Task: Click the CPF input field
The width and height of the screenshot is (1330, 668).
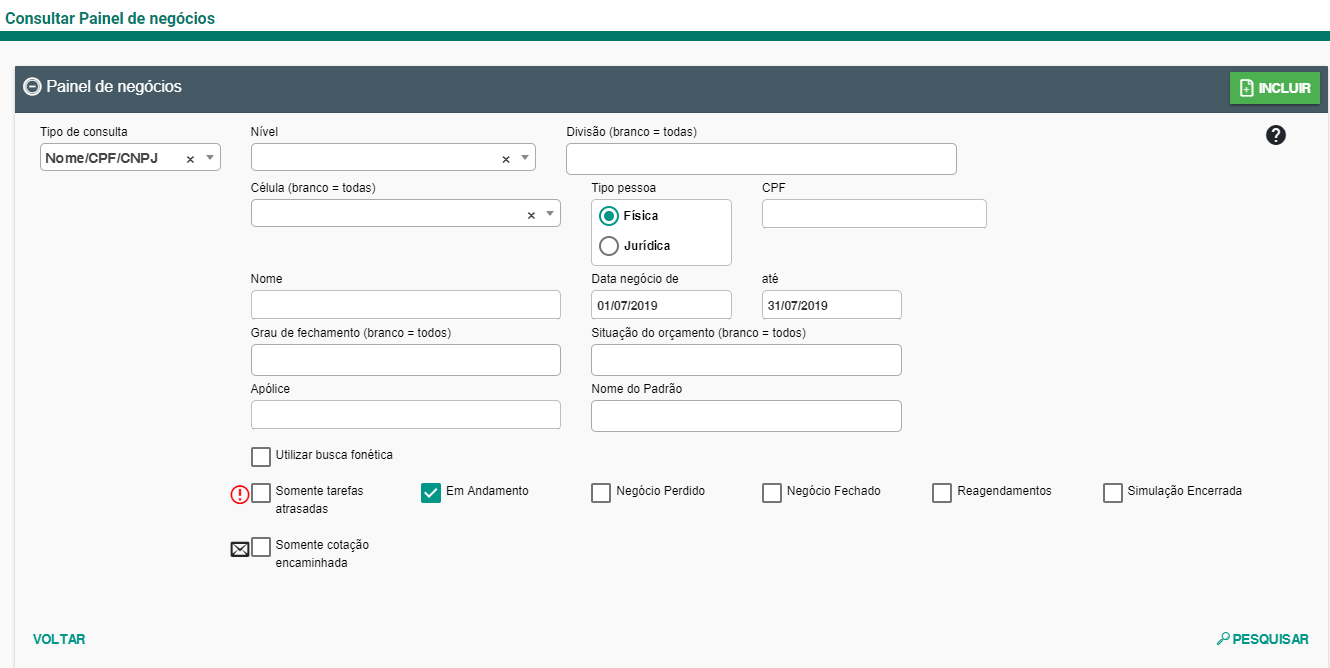Action: [x=874, y=214]
